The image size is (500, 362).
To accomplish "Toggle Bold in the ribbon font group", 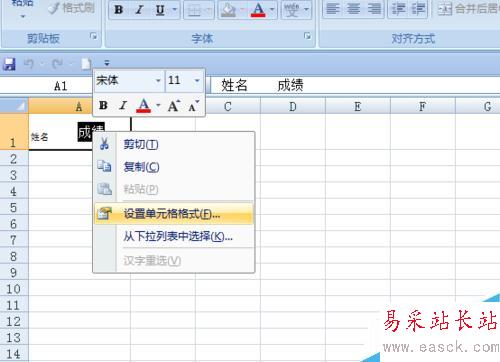I will coord(119,10).
